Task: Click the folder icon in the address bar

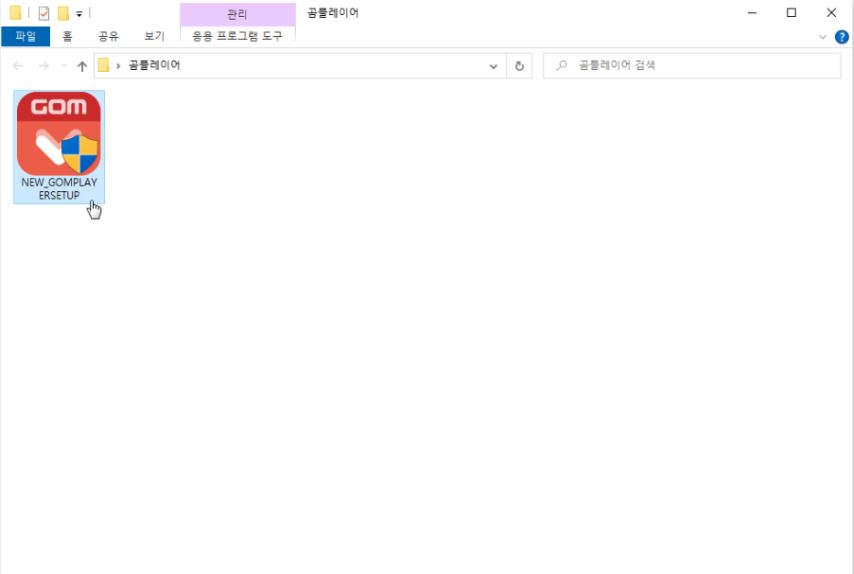Action: (x=103, y=66)
